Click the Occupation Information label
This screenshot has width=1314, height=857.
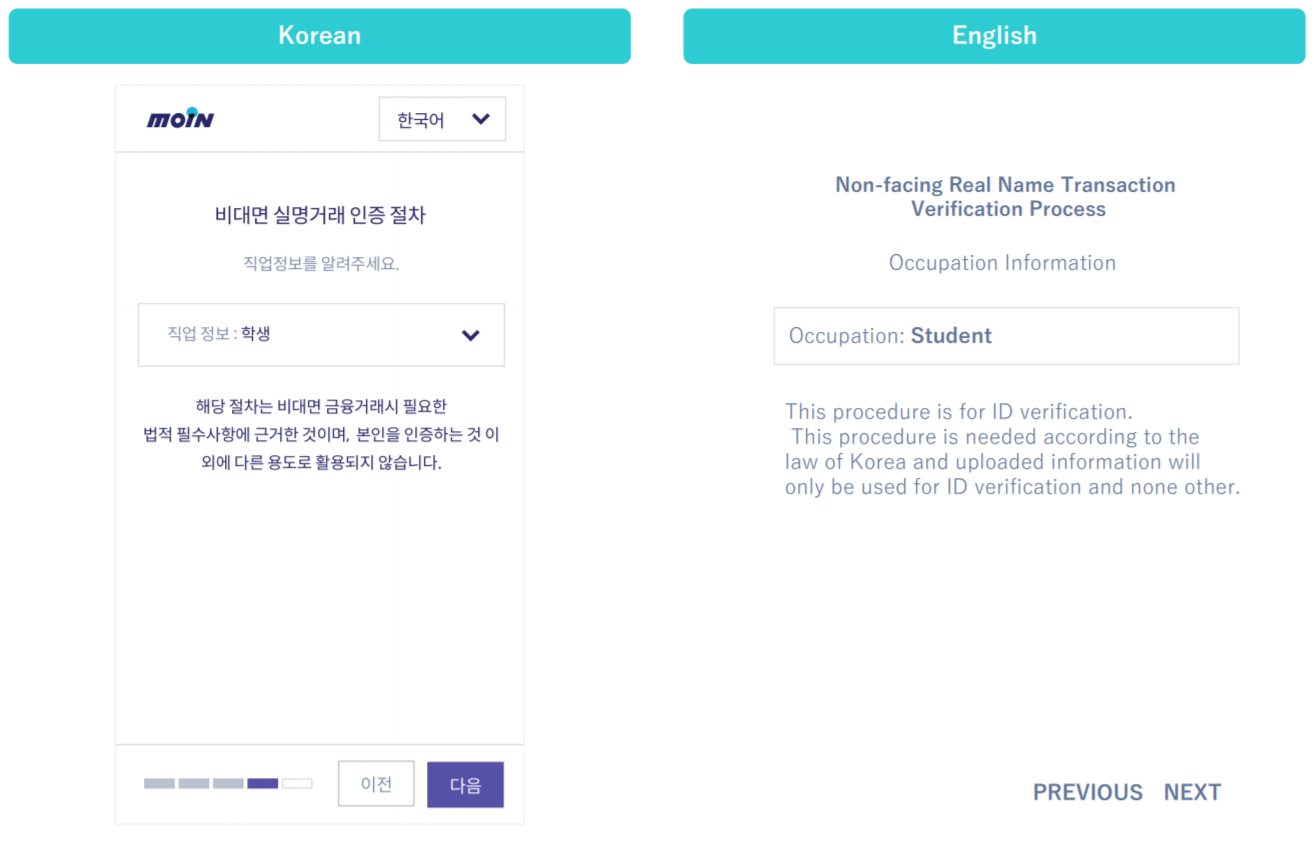pos(1003,263)
